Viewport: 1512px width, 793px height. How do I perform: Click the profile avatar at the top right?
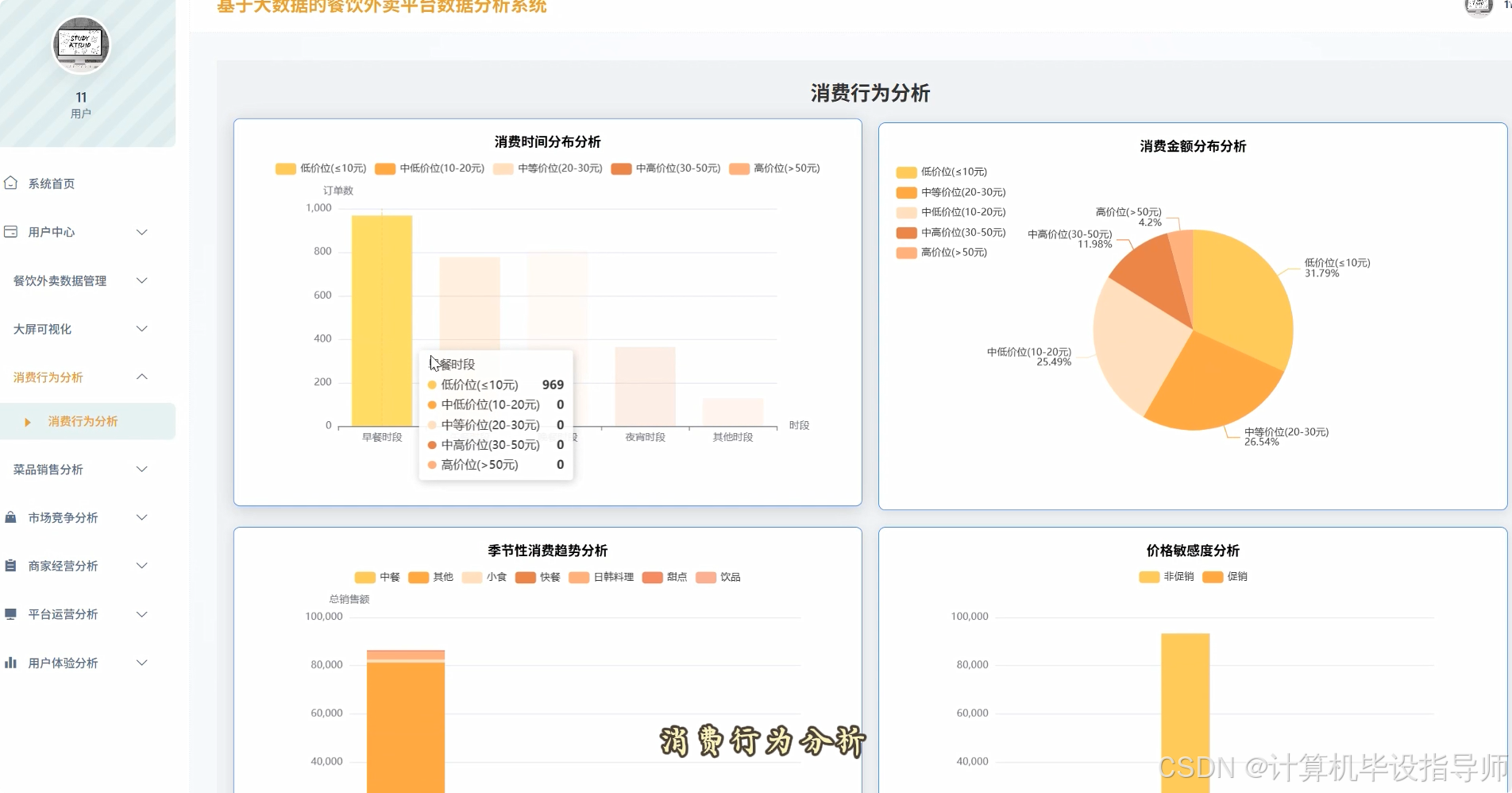click(1478, 6)
